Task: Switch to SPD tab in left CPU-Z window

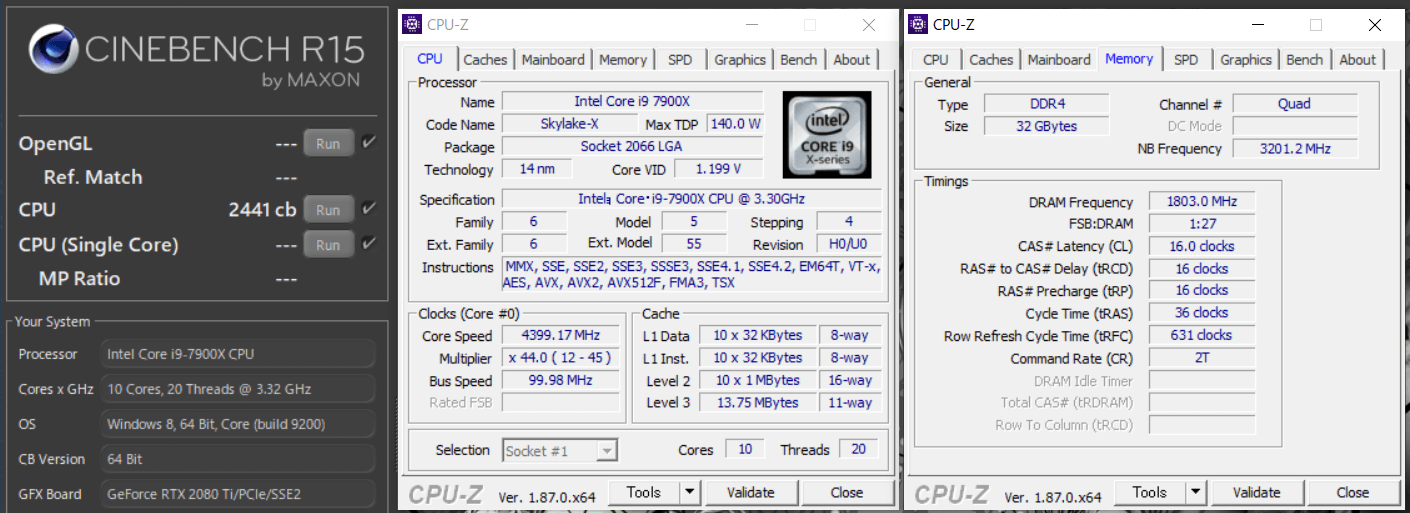Action: click(680, 60)
